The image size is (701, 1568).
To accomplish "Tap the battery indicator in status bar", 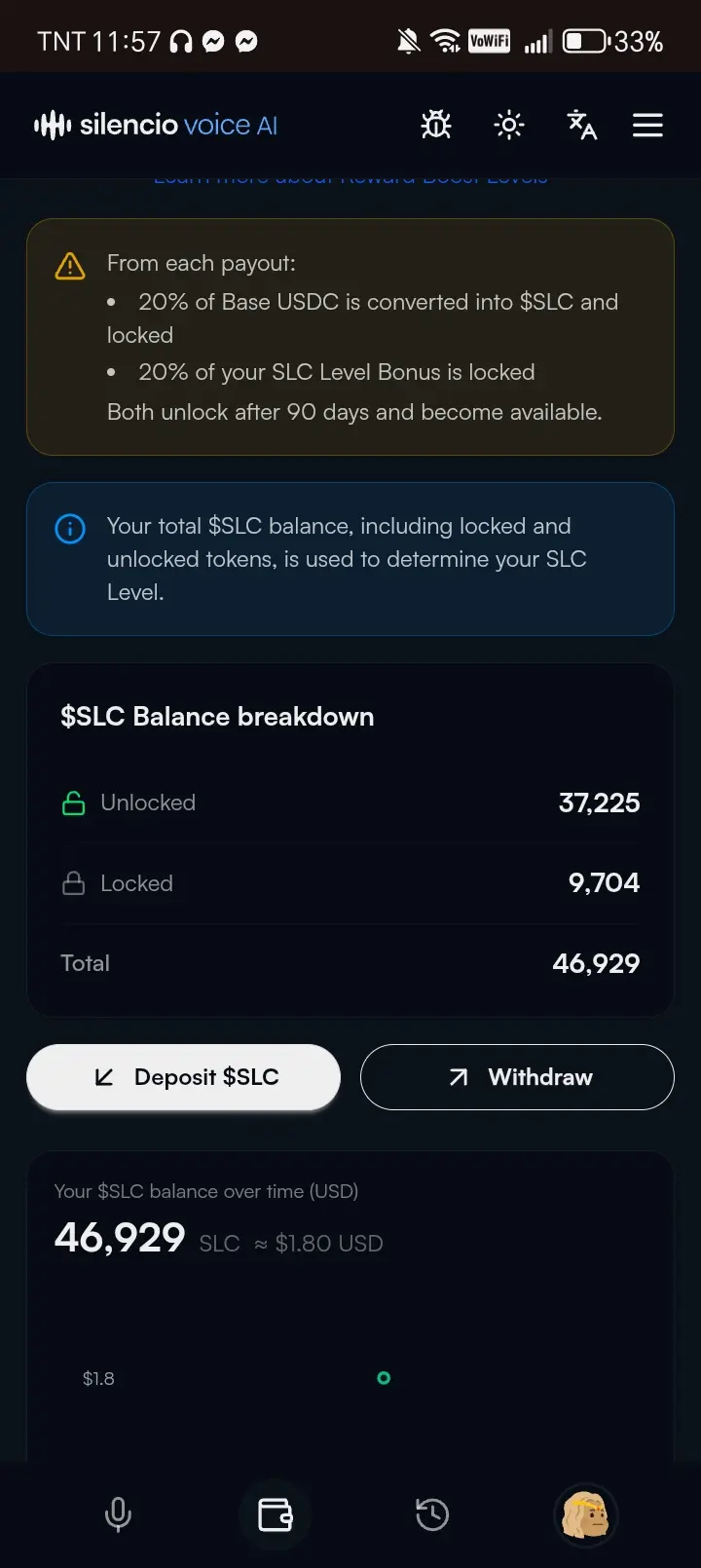I will (x=587, y=41).
